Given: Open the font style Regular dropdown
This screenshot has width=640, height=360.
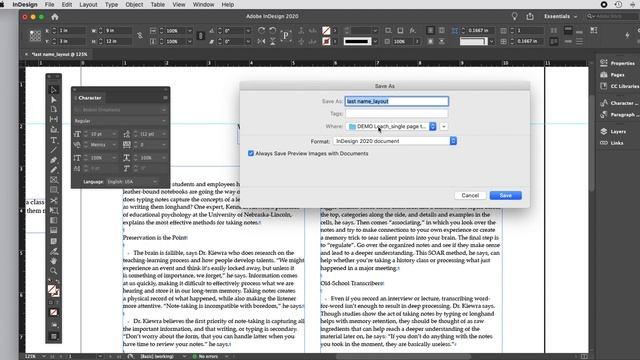Looking at the screenshot, I should click(120, 121).
